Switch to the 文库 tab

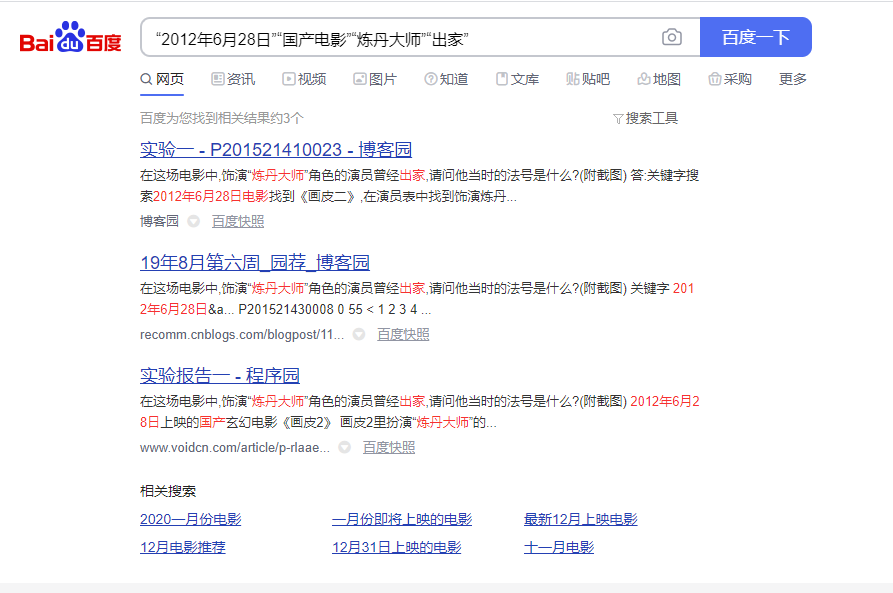pyautogui.click(x=517, y=79)
